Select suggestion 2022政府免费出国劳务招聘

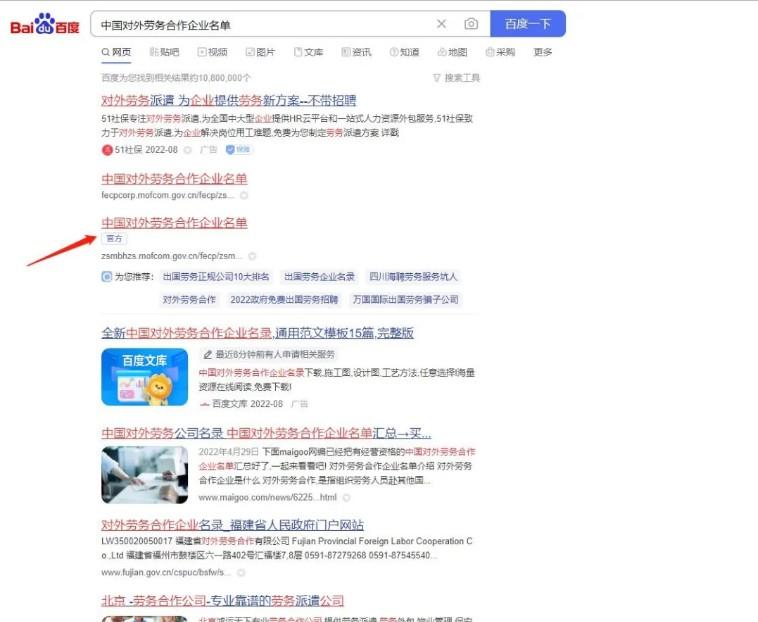284,300
